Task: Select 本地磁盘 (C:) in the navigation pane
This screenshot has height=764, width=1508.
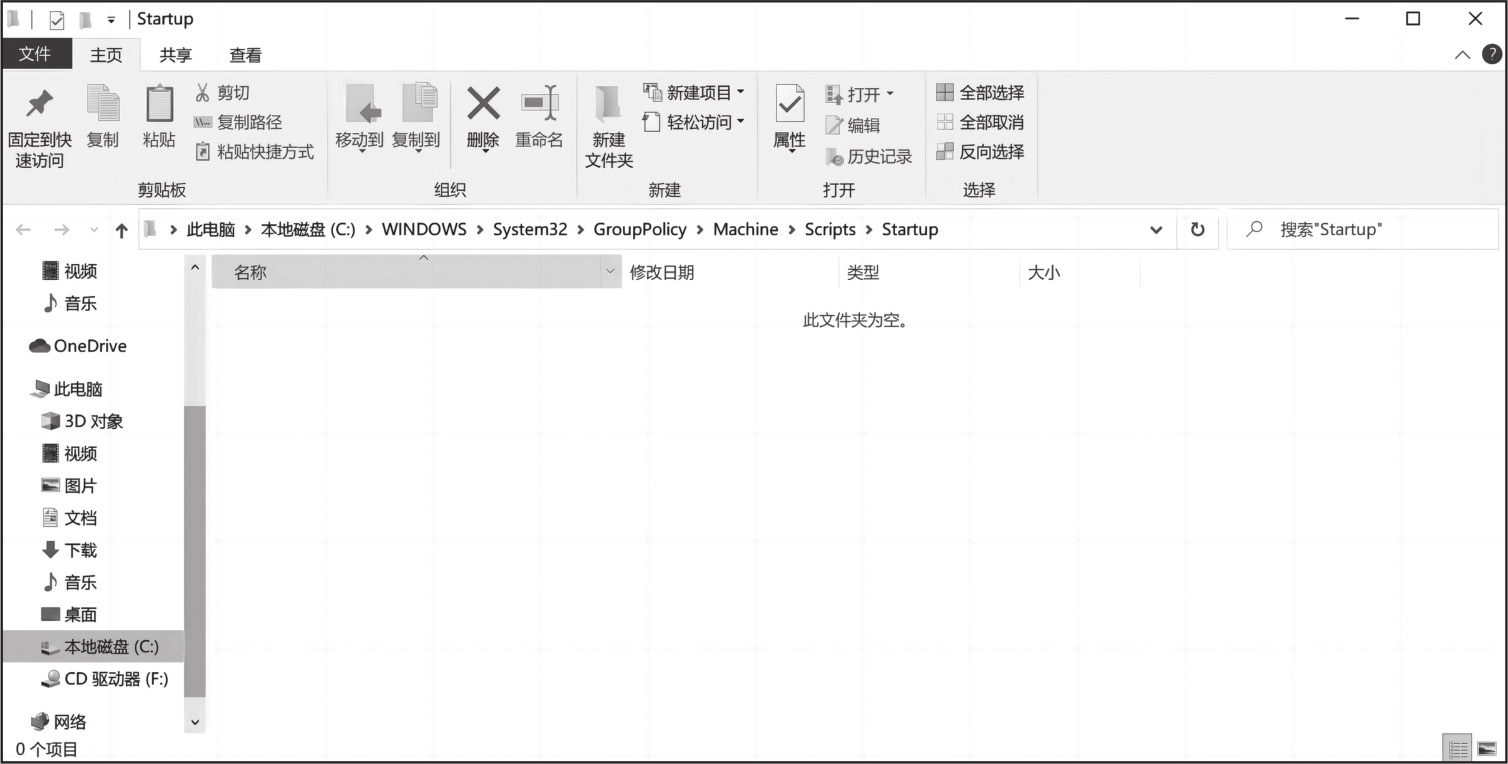Action: tap(93, 647)
